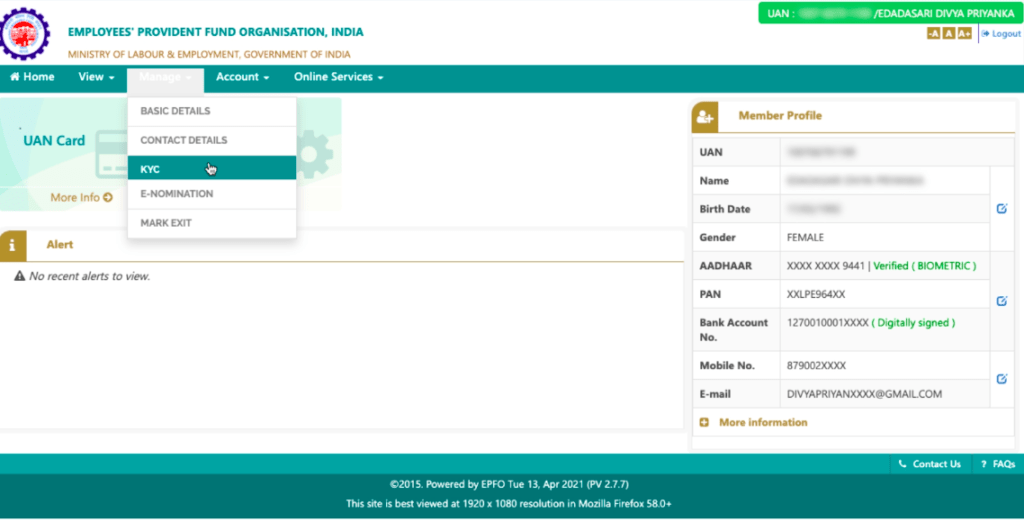This screenshot has width=1024, height=522.
Task: Click Ministry of Labour & Employment subtitle
Action: tap(209, 54)
